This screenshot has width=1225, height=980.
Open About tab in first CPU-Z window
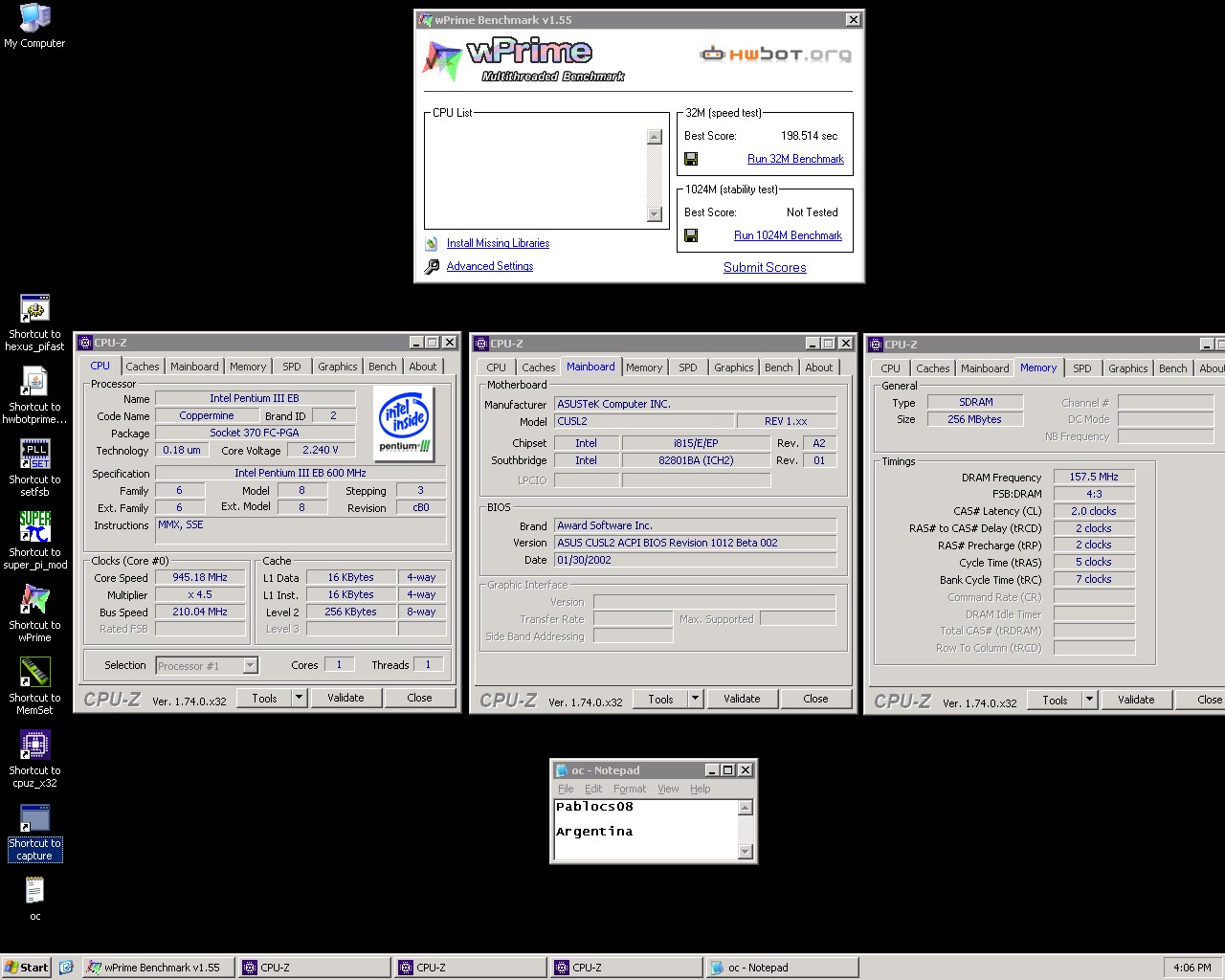pos(423,367)
